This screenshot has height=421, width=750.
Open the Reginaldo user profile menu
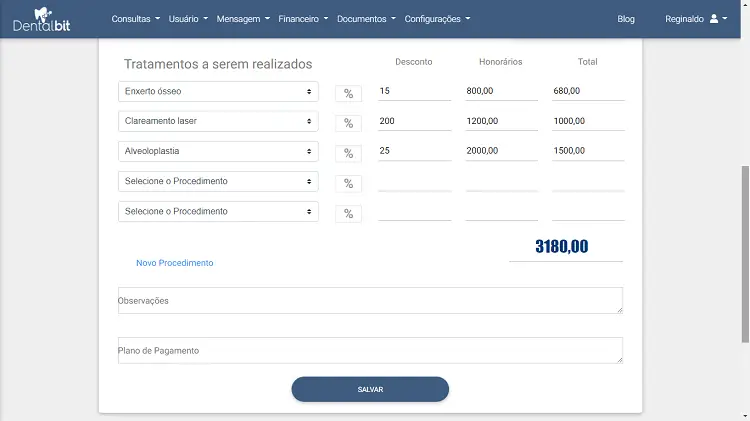click(x=698, y=19)
